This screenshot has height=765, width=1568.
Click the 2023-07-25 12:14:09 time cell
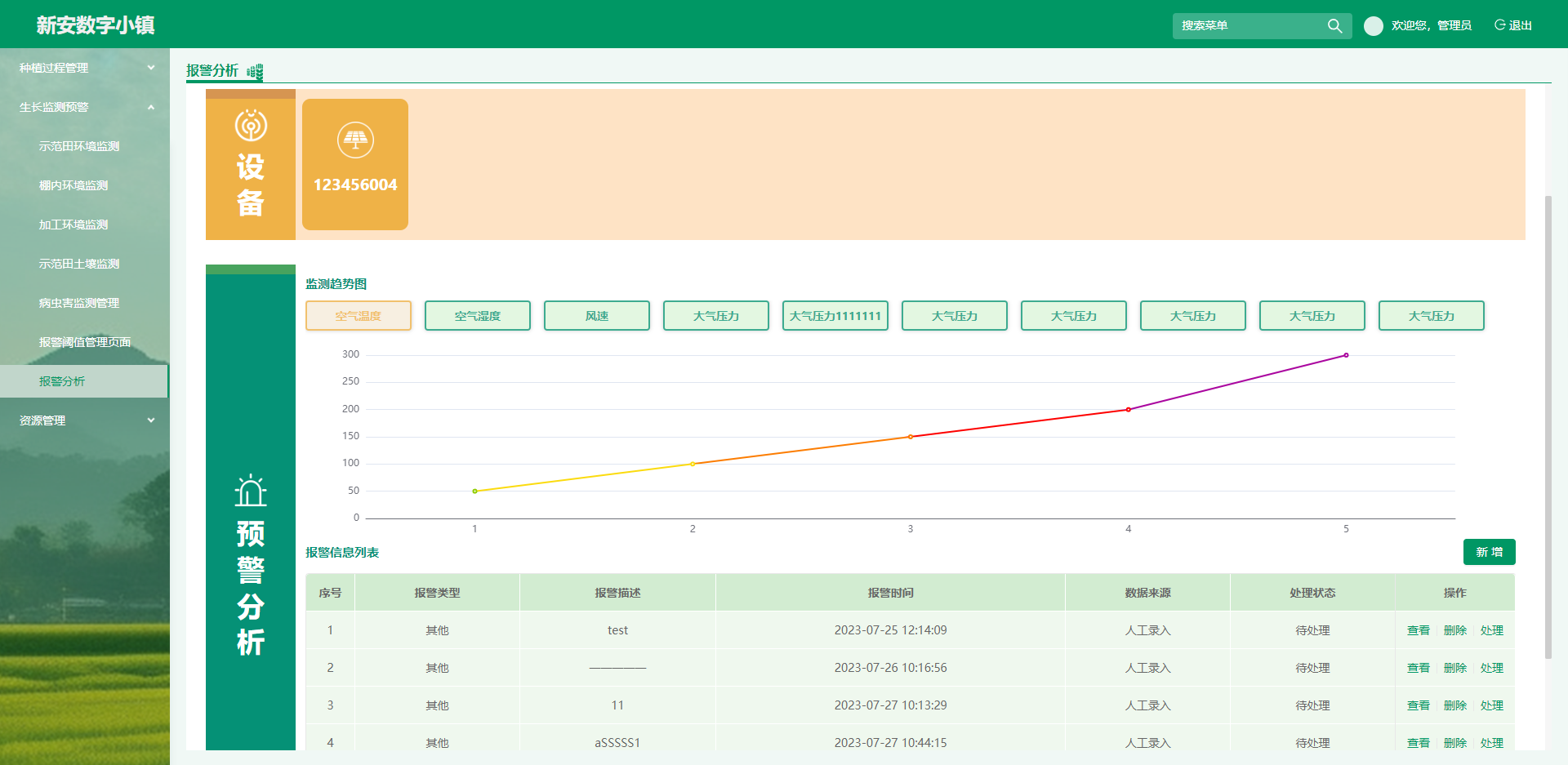click(890, 630)
